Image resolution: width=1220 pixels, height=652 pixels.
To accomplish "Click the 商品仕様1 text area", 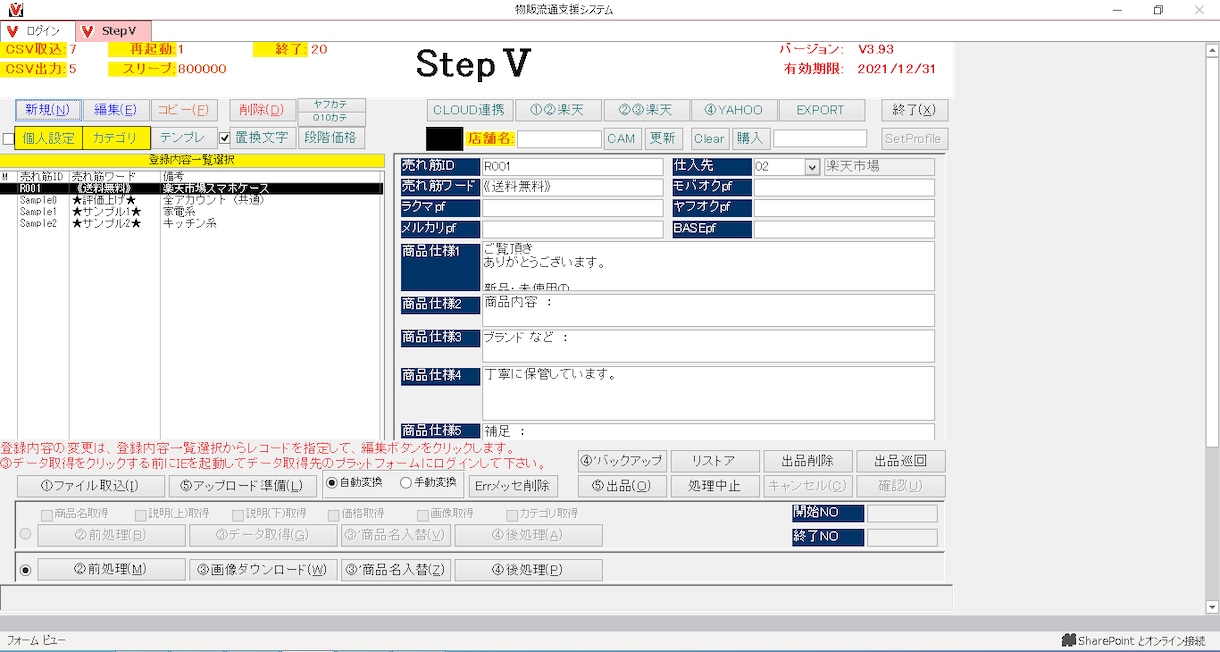I will pyautogui.click(x=708, y=266).
